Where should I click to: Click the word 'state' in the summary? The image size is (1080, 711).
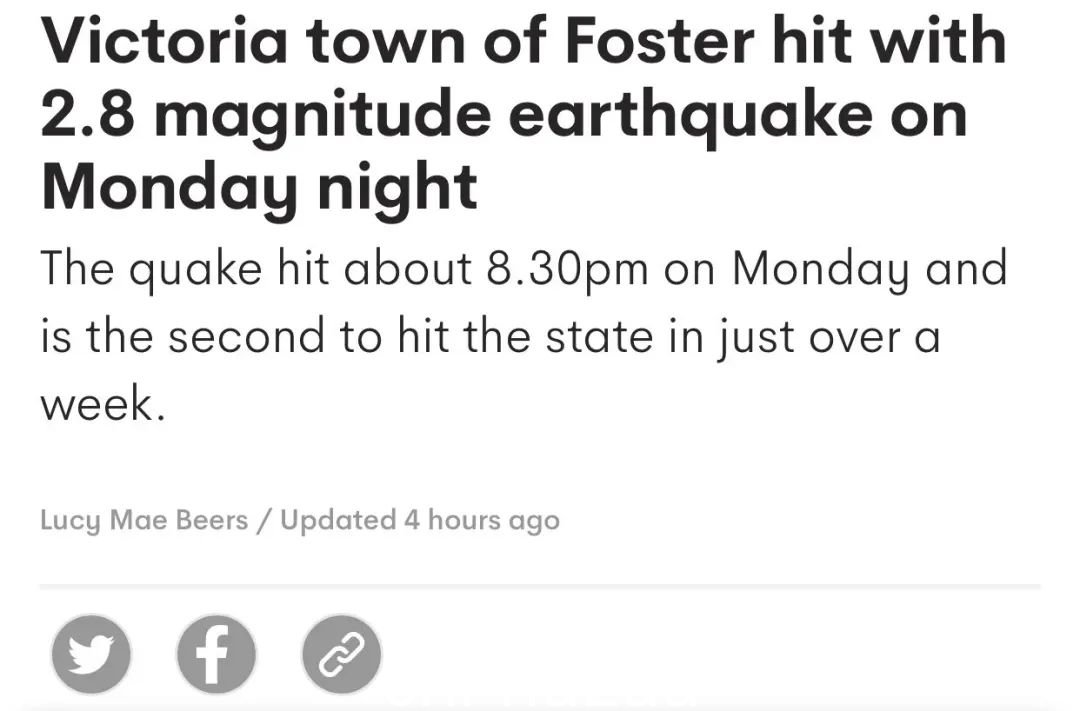click(x=599, y=337)
